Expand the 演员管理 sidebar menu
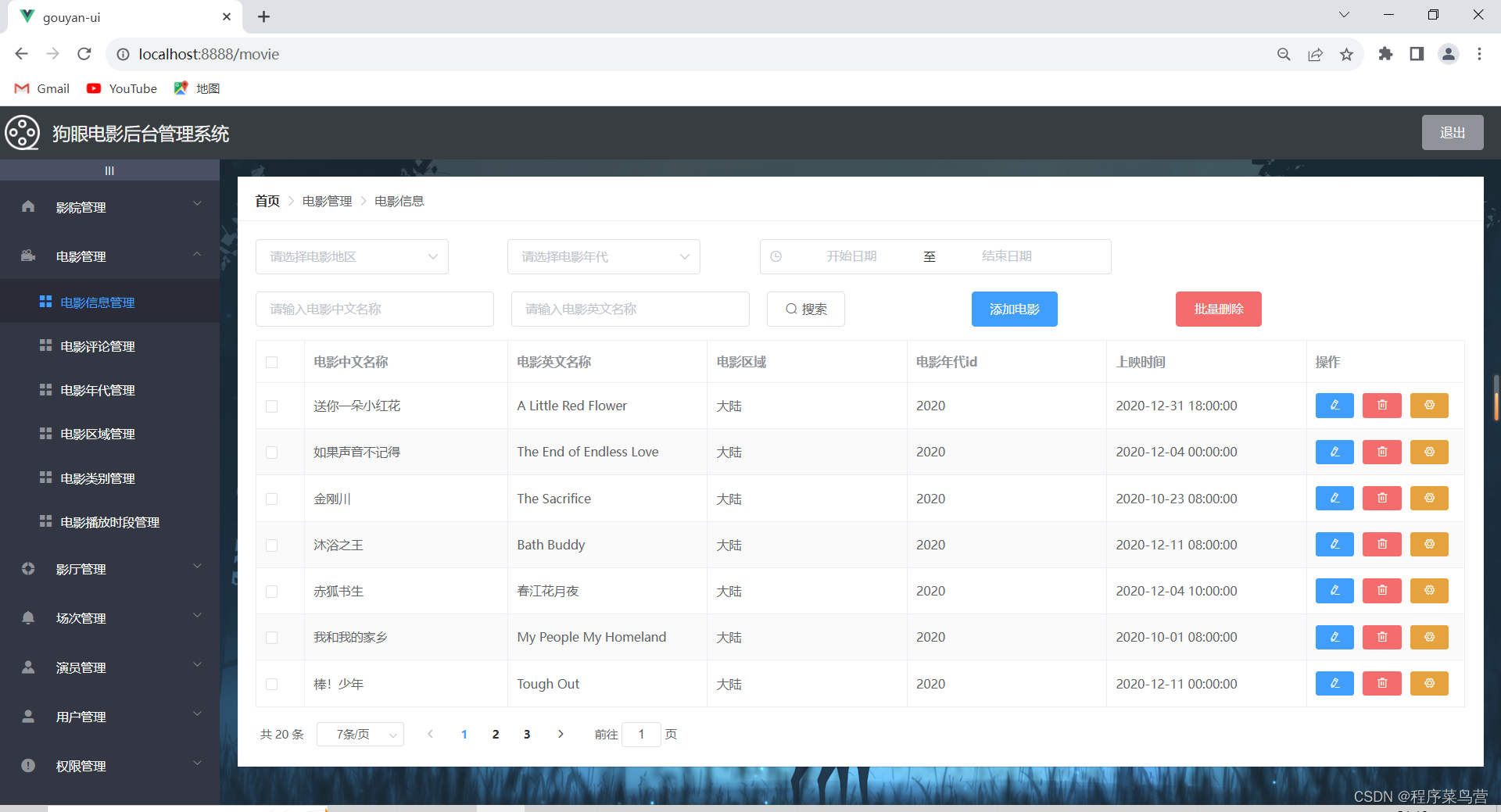The height and width of the screenshot is (812, 1501). pyautogui.click(x=109, y=667)
